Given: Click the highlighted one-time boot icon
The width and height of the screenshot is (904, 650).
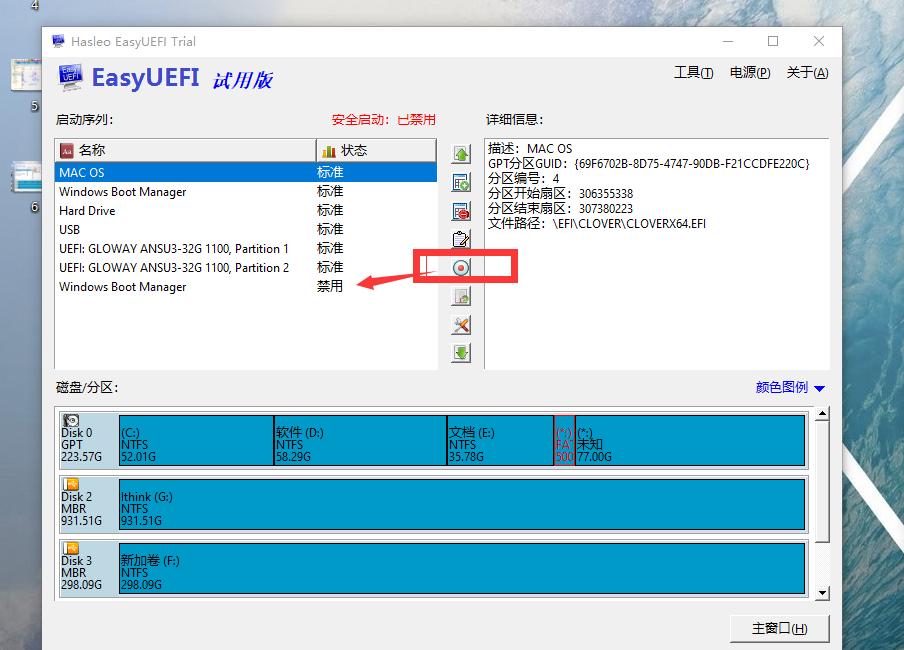Looking at the screenshot, I should coord(460,267).
